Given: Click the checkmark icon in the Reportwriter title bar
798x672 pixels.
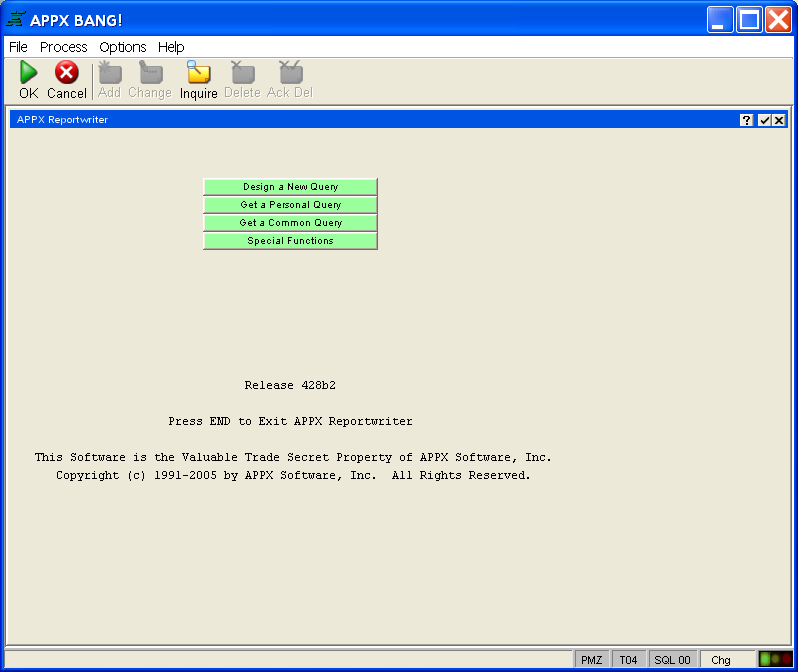Looking at the screenshot, I should coord(764,120).
